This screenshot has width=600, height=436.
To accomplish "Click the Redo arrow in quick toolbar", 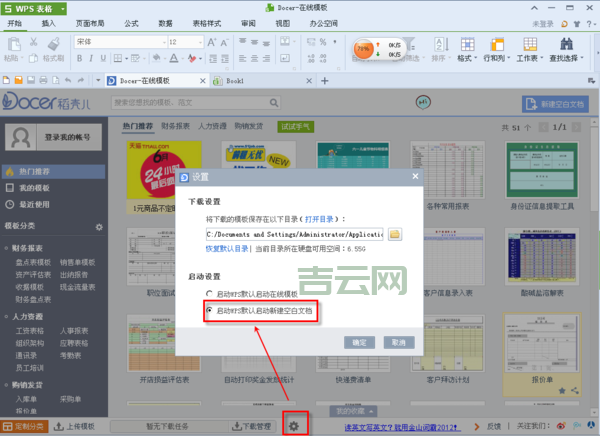I will pos(81,80).
